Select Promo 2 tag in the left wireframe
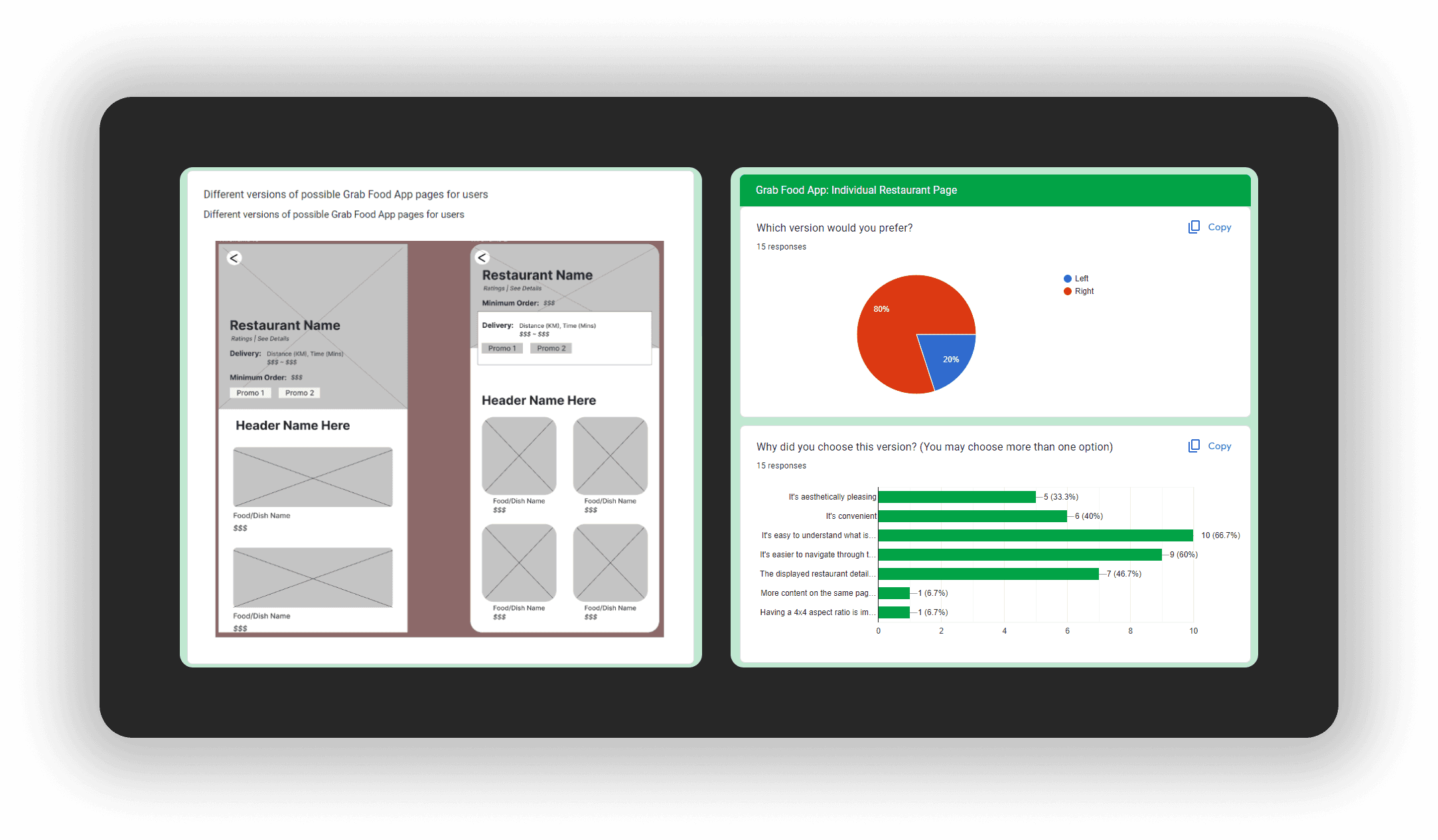 click(299, 393)
